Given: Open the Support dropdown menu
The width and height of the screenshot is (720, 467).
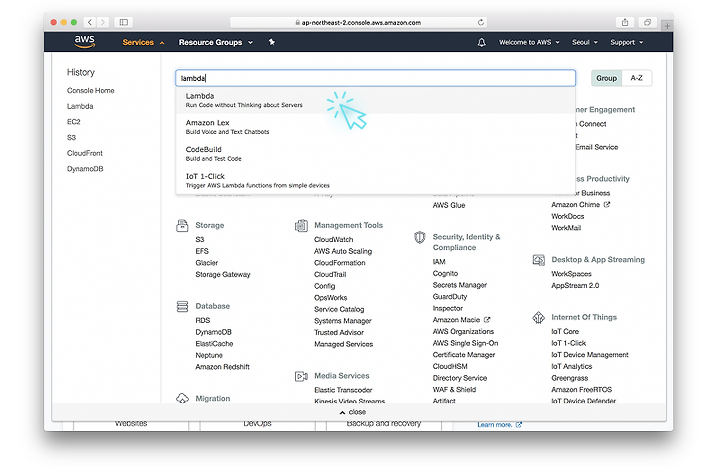Looking at the screenshot, I should point(626,42).
